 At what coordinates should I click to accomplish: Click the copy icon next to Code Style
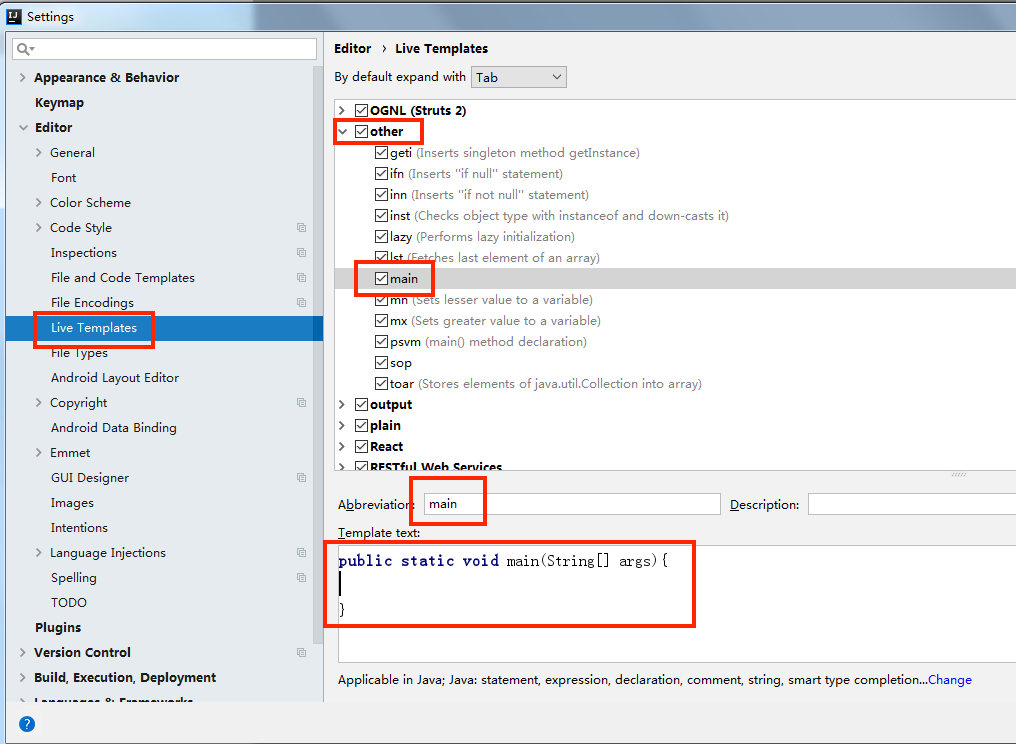[301, 228]
